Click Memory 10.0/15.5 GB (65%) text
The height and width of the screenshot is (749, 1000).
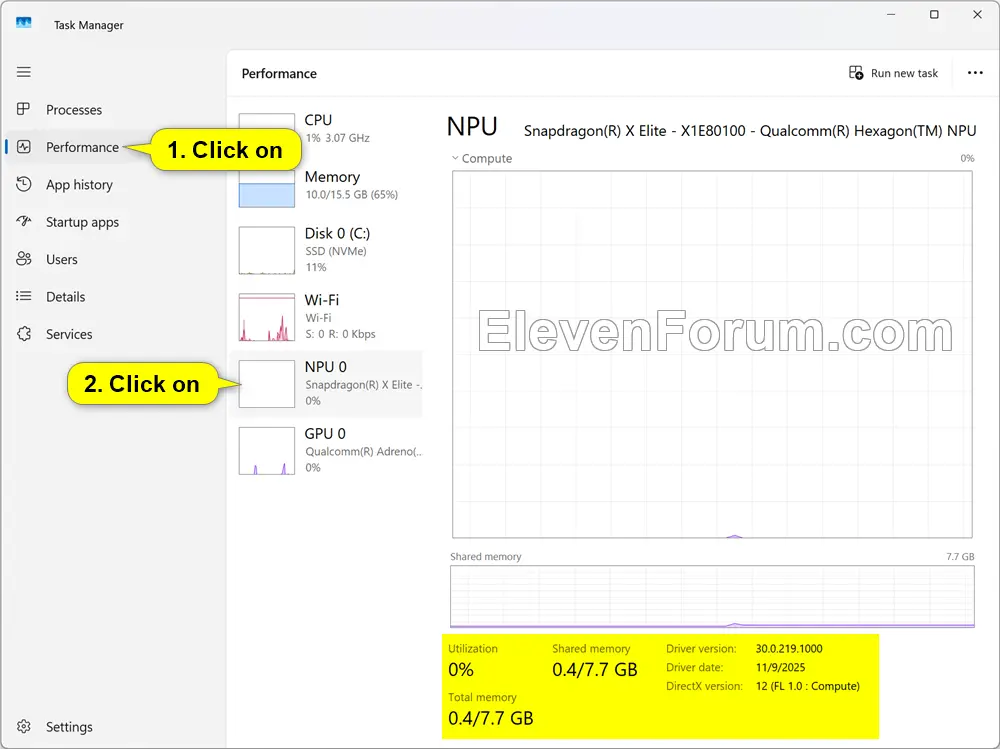pyautogui.click(x=351, y=195)
